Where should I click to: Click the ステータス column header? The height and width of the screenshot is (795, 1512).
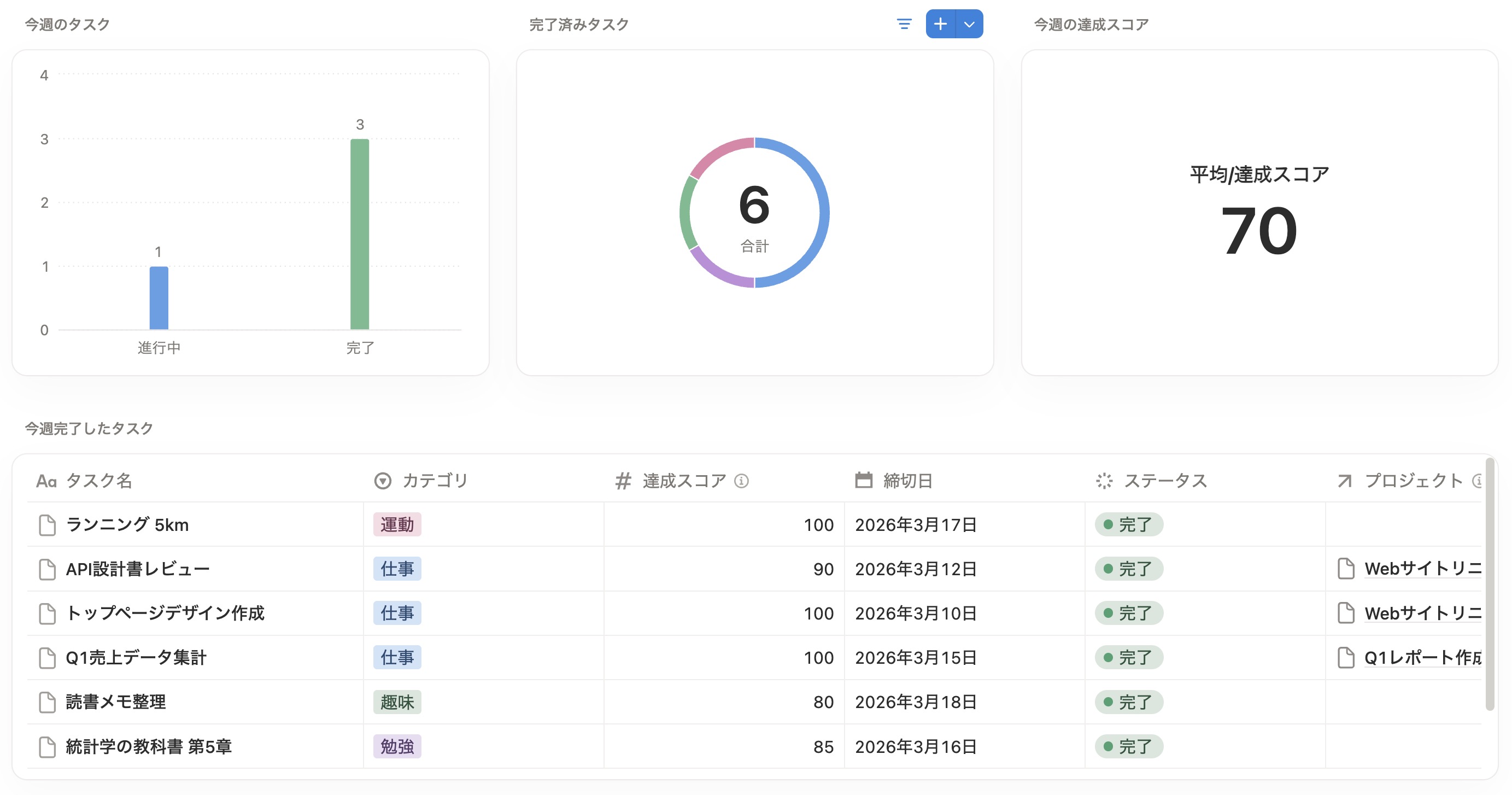(1164, 481)
